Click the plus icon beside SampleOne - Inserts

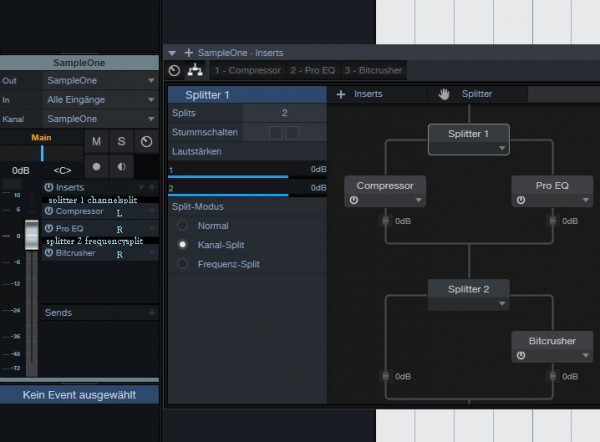[x=189, y=53]
